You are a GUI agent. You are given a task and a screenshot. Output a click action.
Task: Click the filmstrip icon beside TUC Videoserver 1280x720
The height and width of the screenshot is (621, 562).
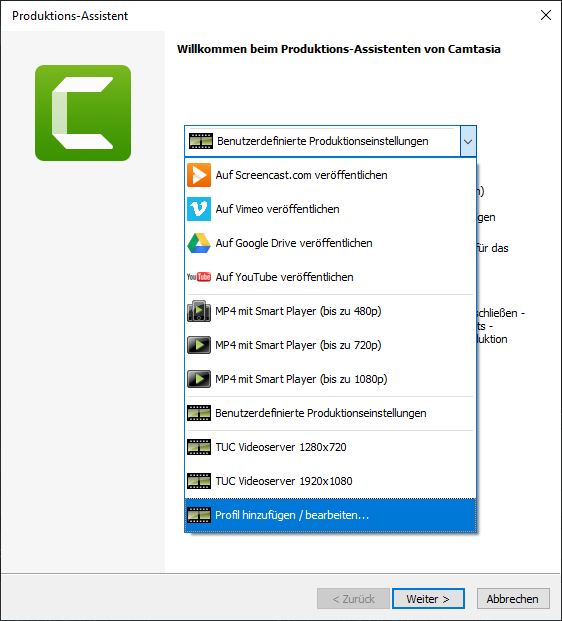[199, 447]
